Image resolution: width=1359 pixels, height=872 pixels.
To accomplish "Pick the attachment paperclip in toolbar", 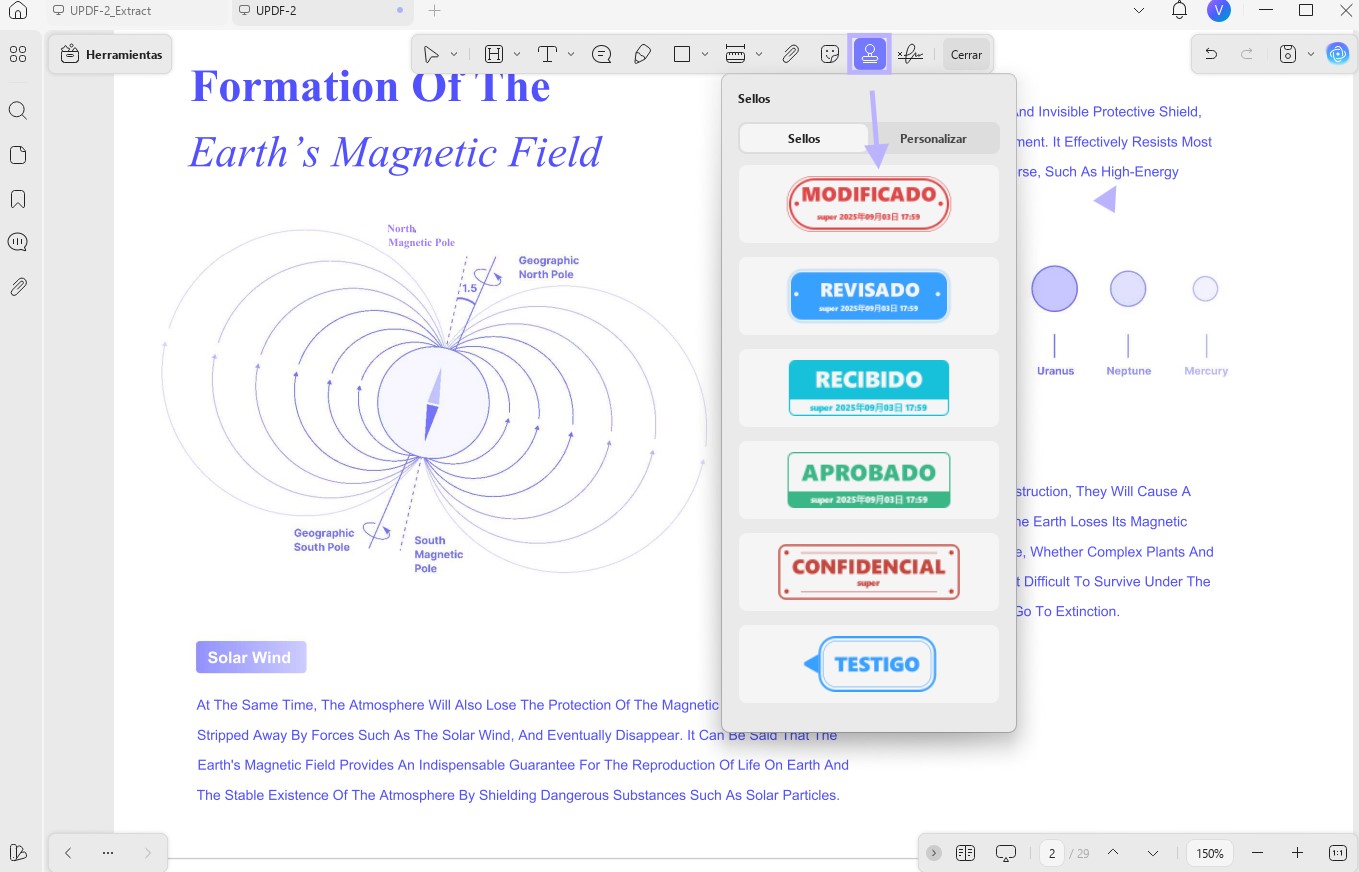I will pos(790,54).
